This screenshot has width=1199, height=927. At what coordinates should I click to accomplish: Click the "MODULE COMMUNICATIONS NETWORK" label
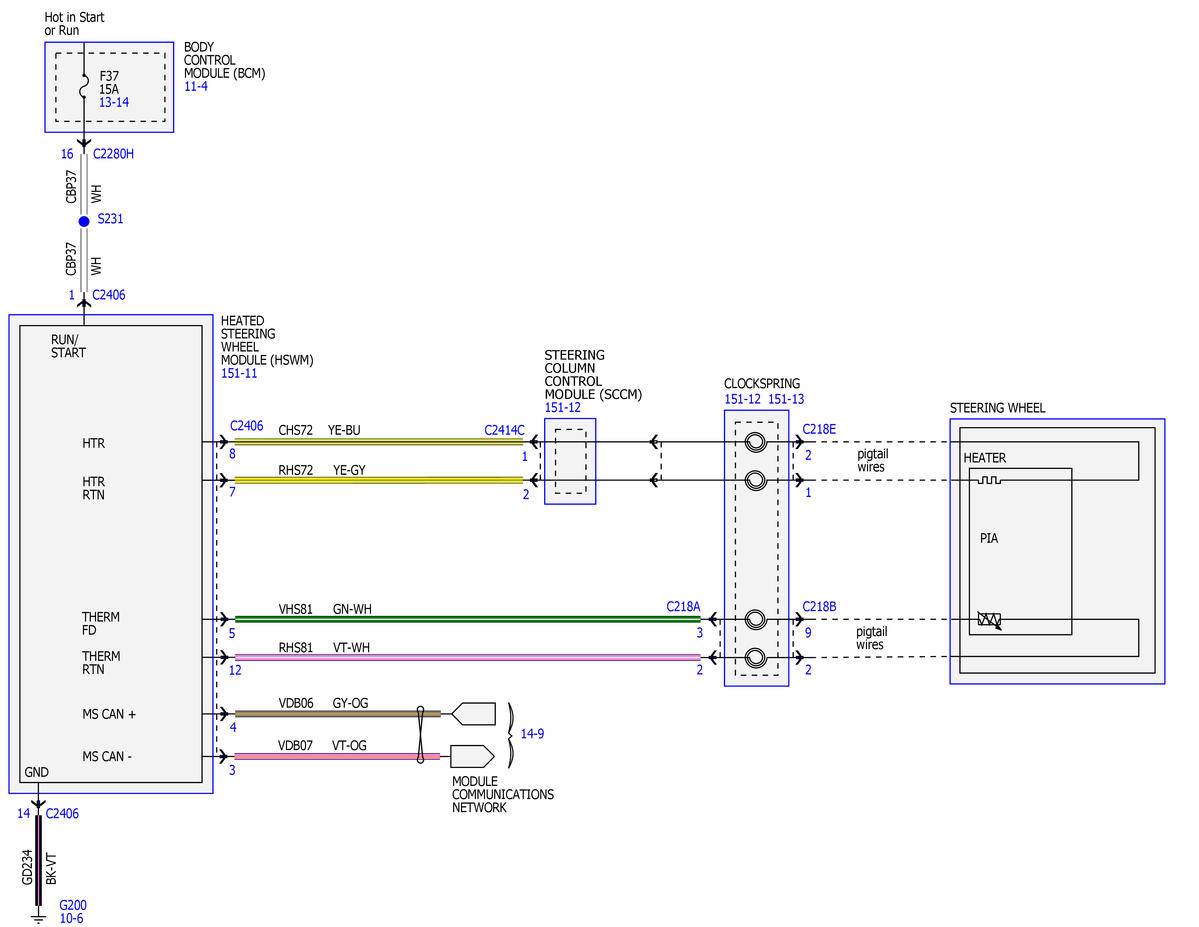(502, 795)
